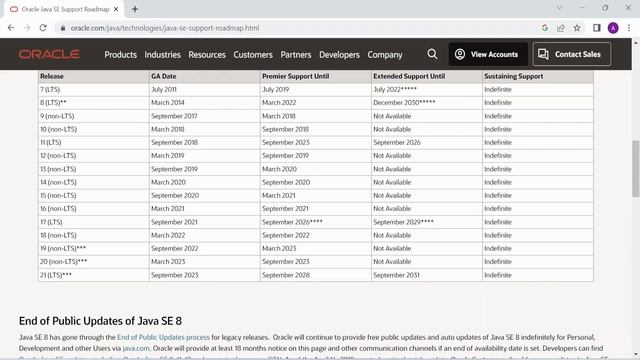Image resolution: width=640 pixels, height=360 pixels.
Task: Select the 11 (LTS) release cell
Action: pos(93,142)
